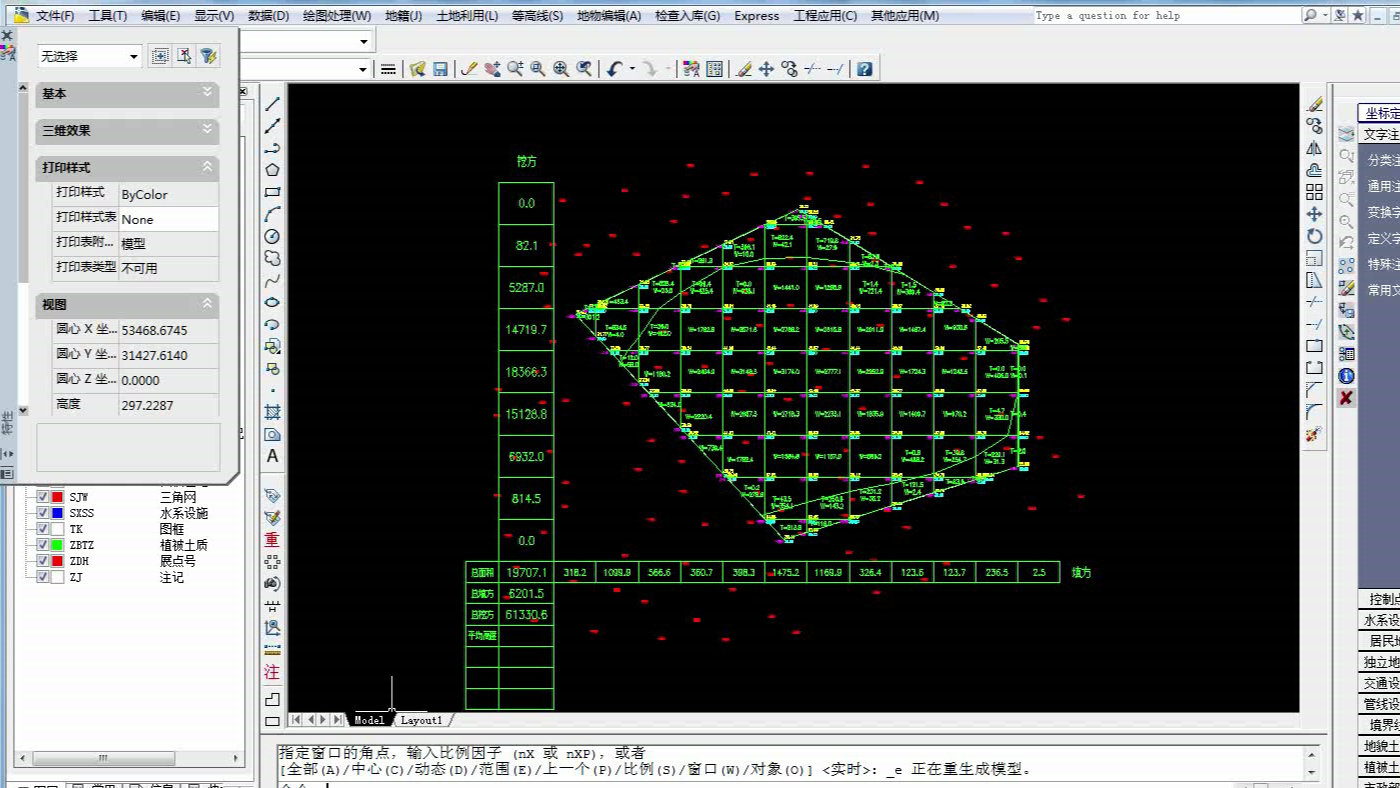The height and width of the screenshot is (788, 1400).
Task: Click the Quick Select funnel icon
Action: click(x=208, y=56)
